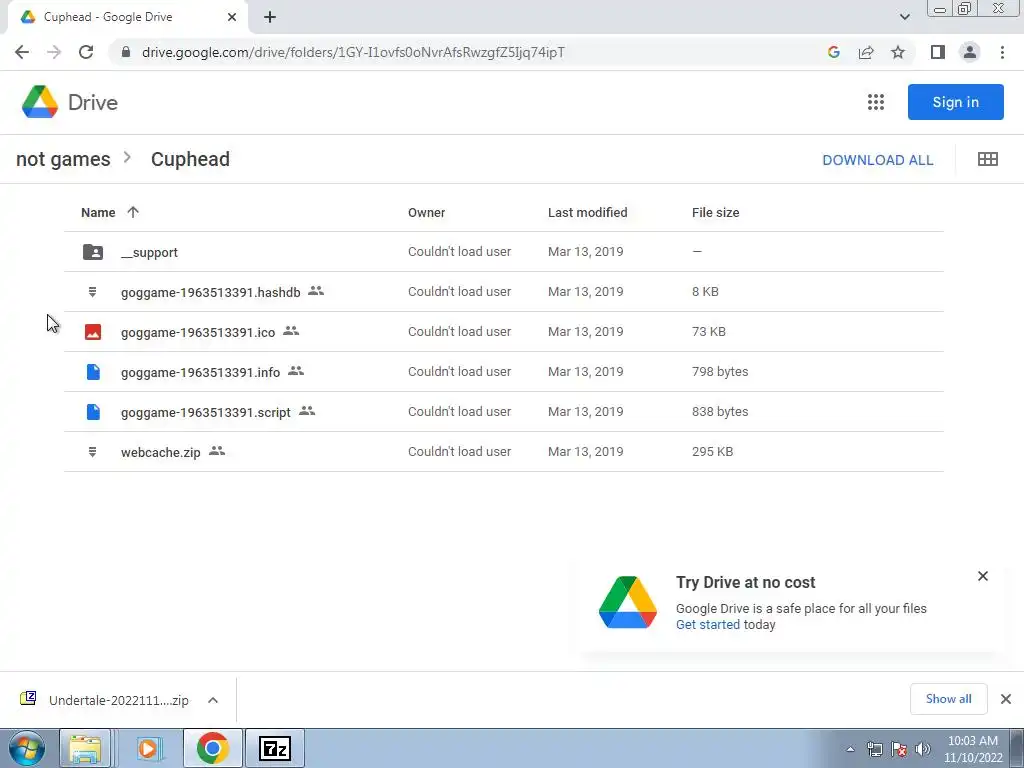Click the Sign in button
The height and width of the screenshot is (768, 1024).
955,102
